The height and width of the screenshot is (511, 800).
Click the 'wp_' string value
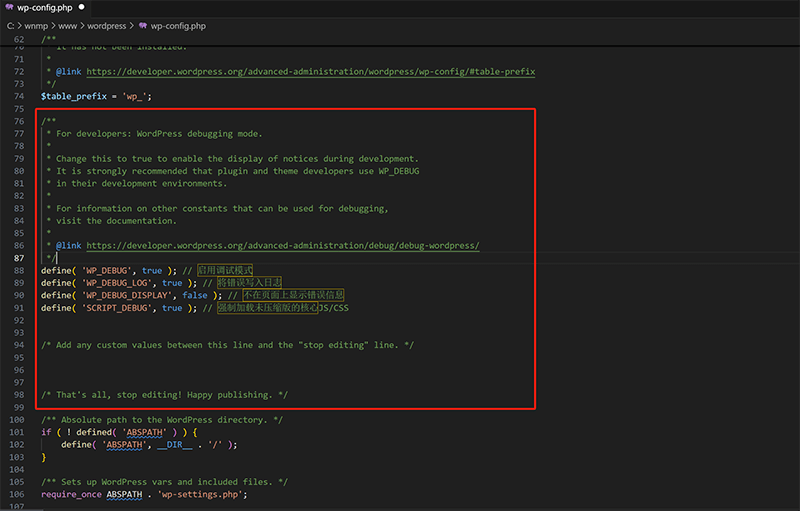134,96
